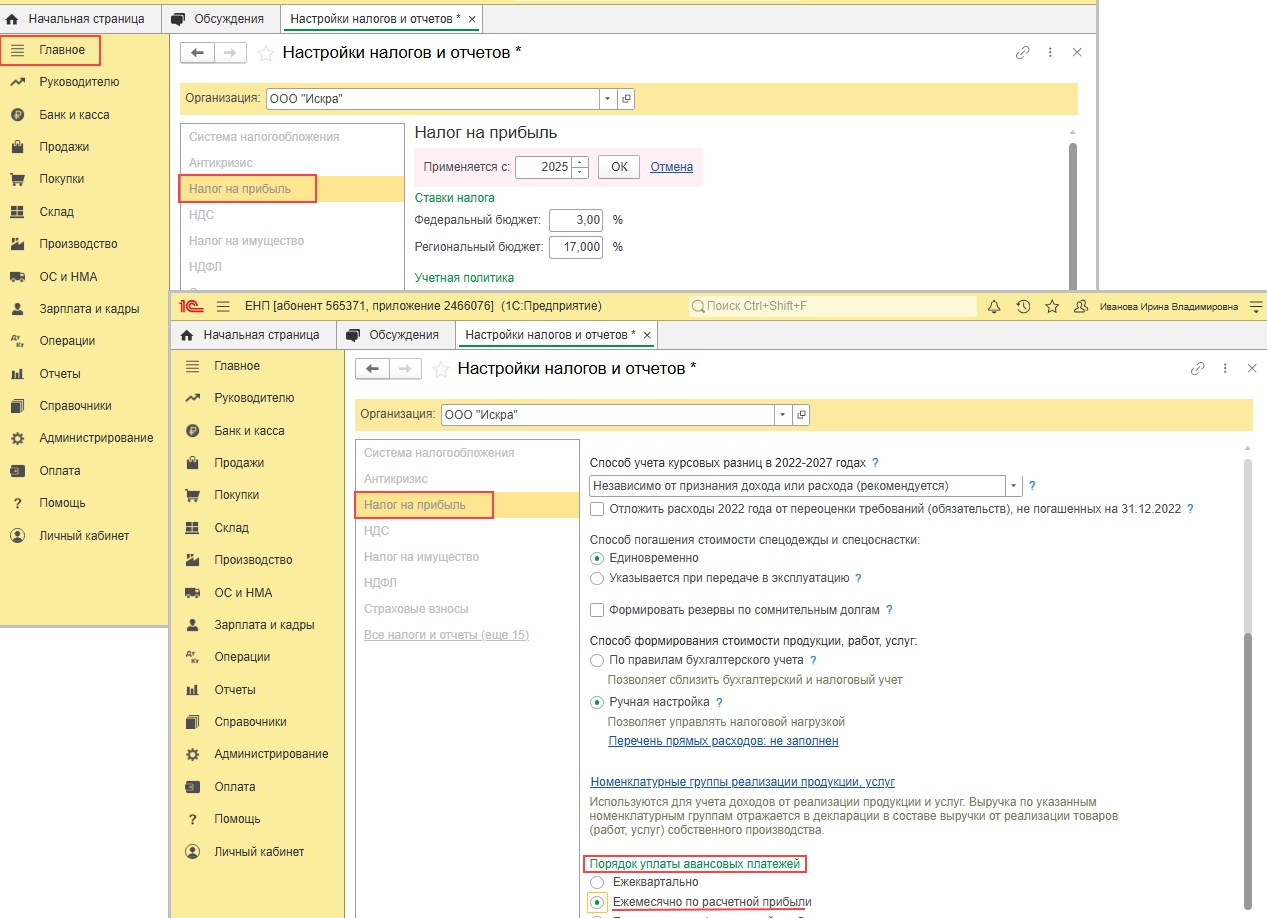Open hamburger menu next to 1C logo
Viewport: 1267px width, 918px height.
[223, 306]
